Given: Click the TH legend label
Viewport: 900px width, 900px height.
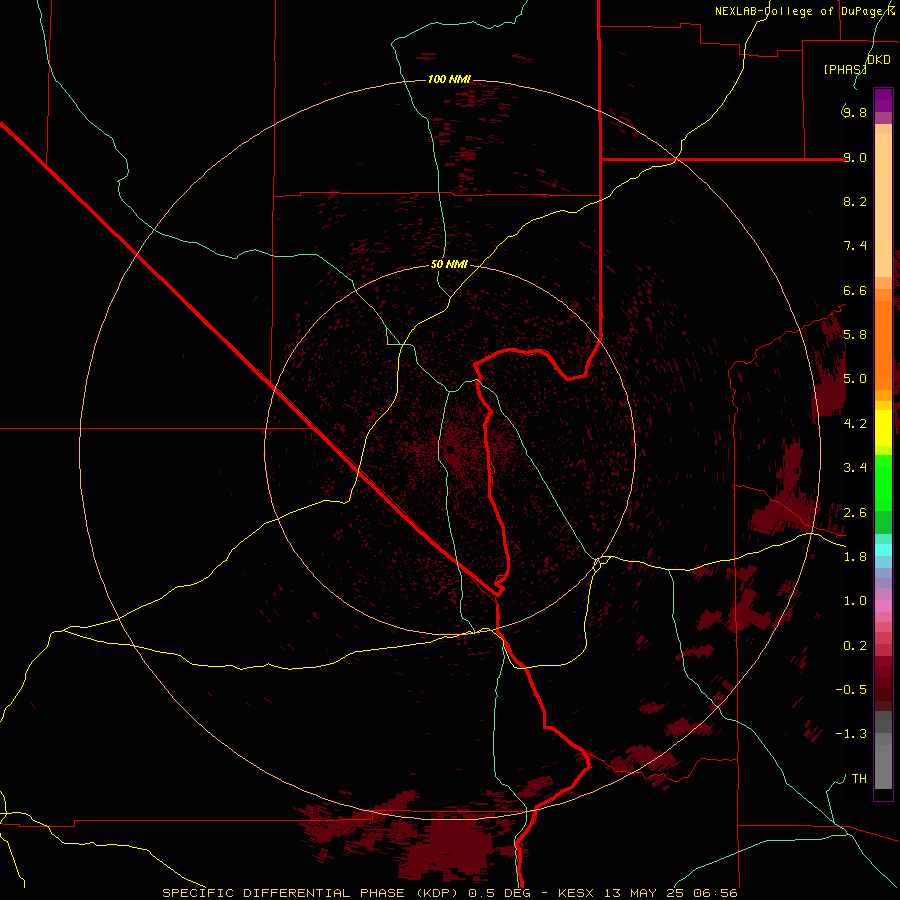Looking at the screenshot, I should [859, 779].
